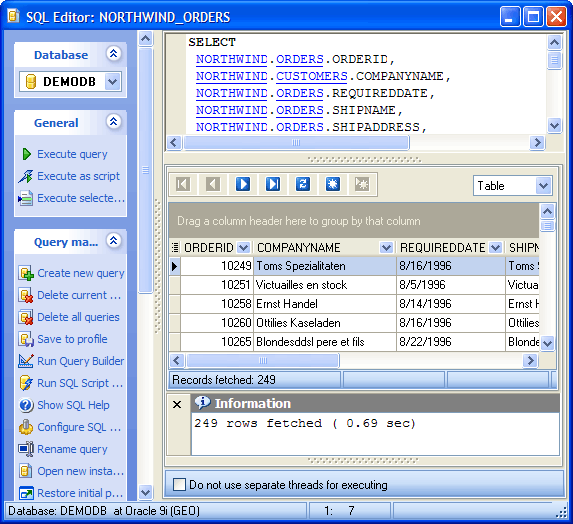Screen dimensions: 573x524
Task: Open the COMPANYNAME column filter dropdown
Action: (x=386, y=248)
